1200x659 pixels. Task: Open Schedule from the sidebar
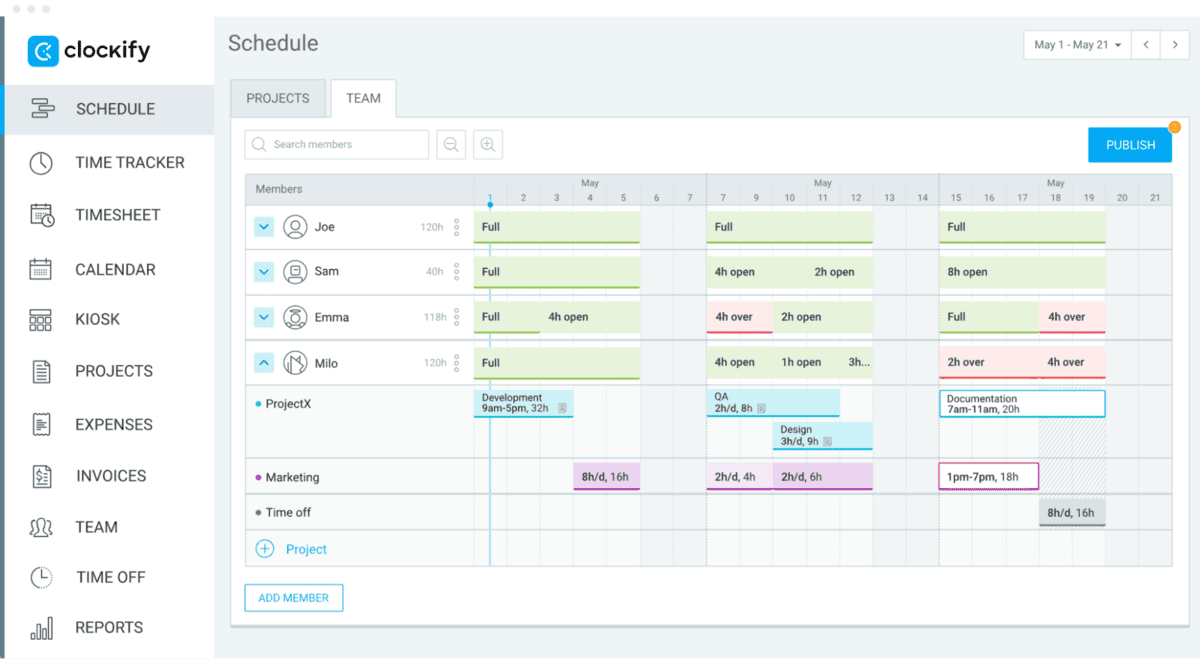coord(109,109)
